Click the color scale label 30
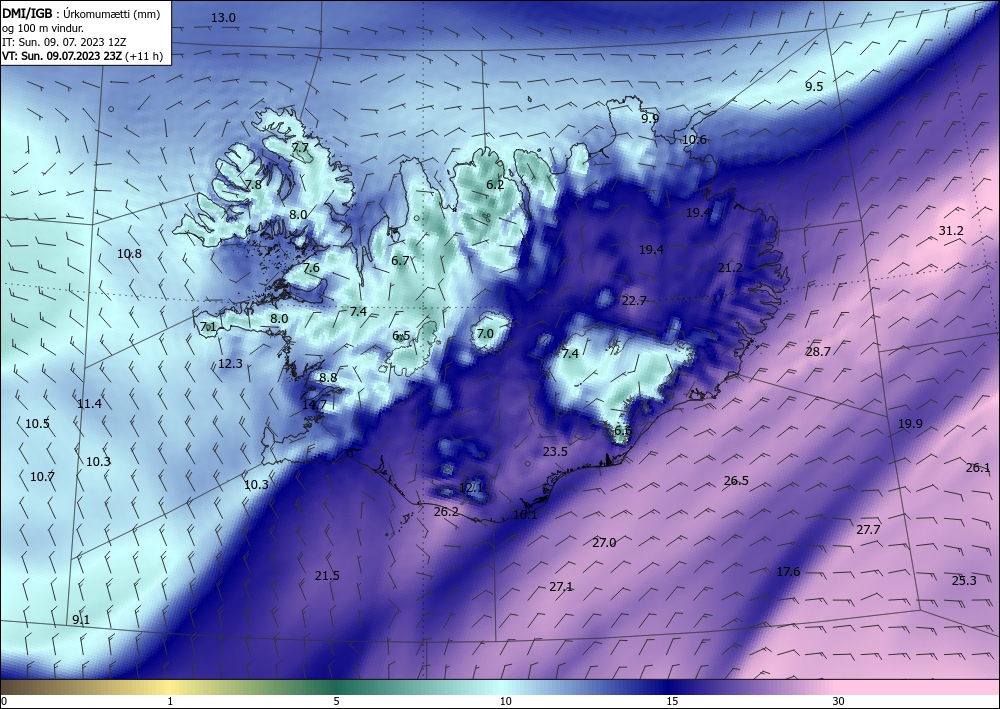Image resolution: width=1000 pixels, height=709 pixels. (x=839, y=702)
